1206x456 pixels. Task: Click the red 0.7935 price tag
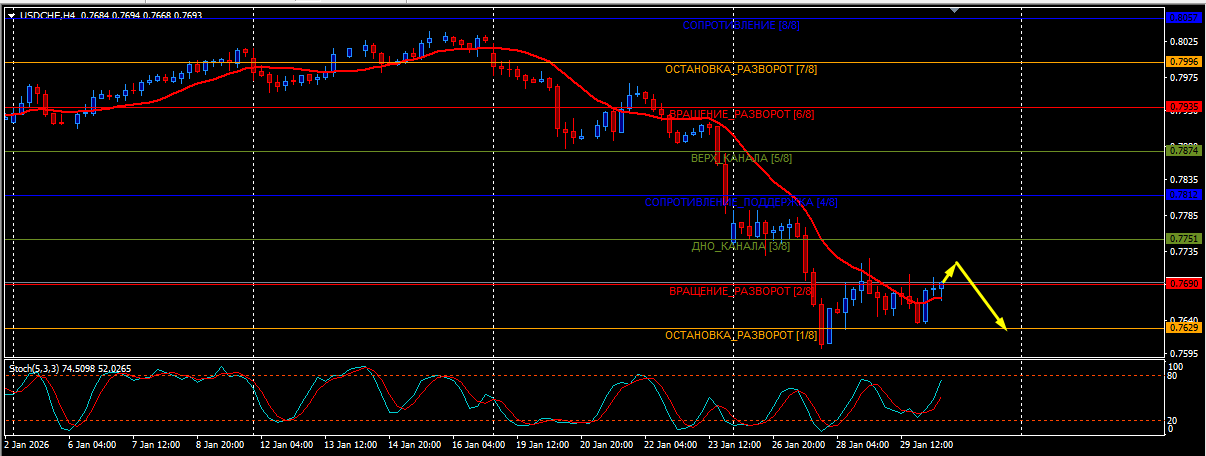pyautogui.click(x=1183, y=106)
